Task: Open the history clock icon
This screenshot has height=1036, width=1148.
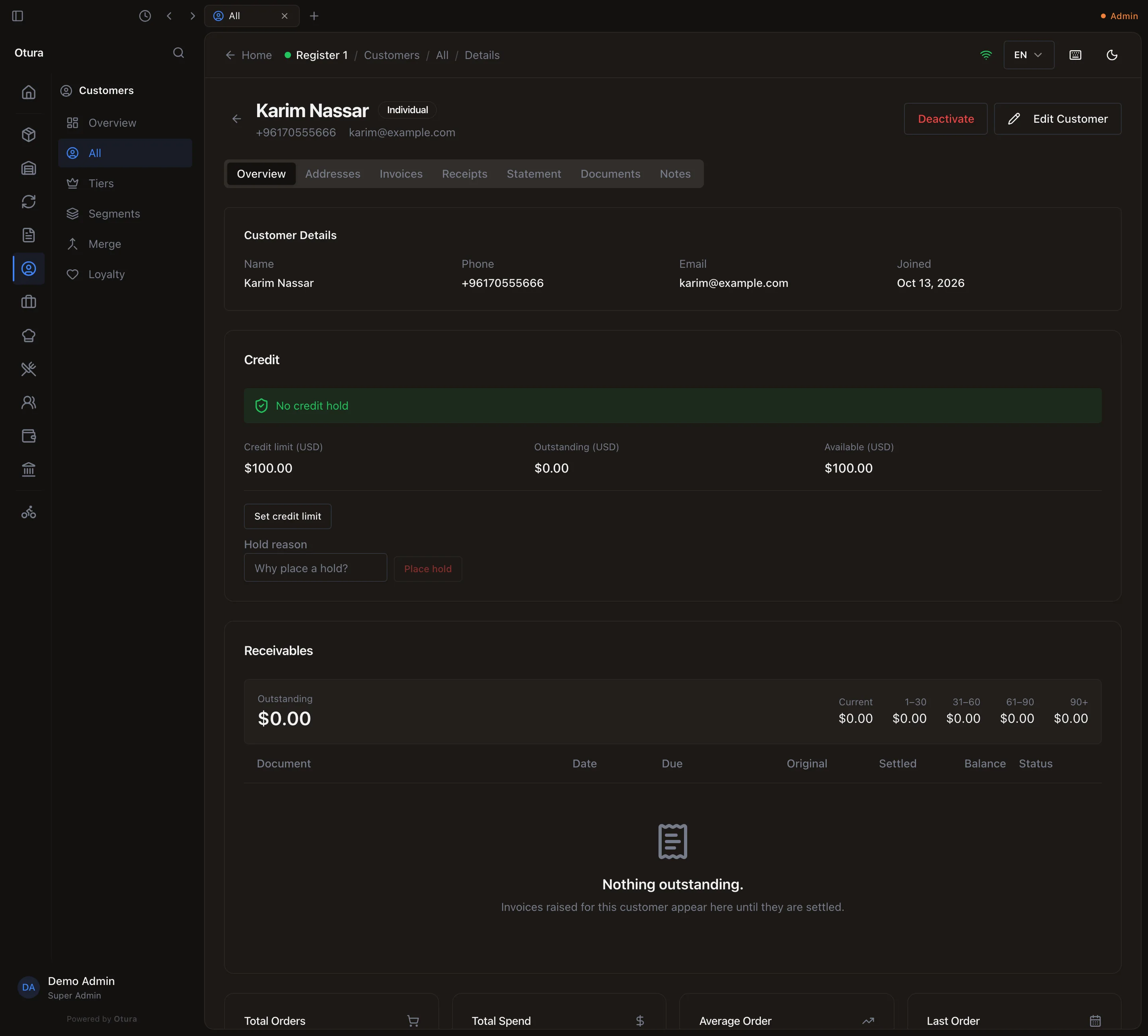Action: (x=145, y=16)
